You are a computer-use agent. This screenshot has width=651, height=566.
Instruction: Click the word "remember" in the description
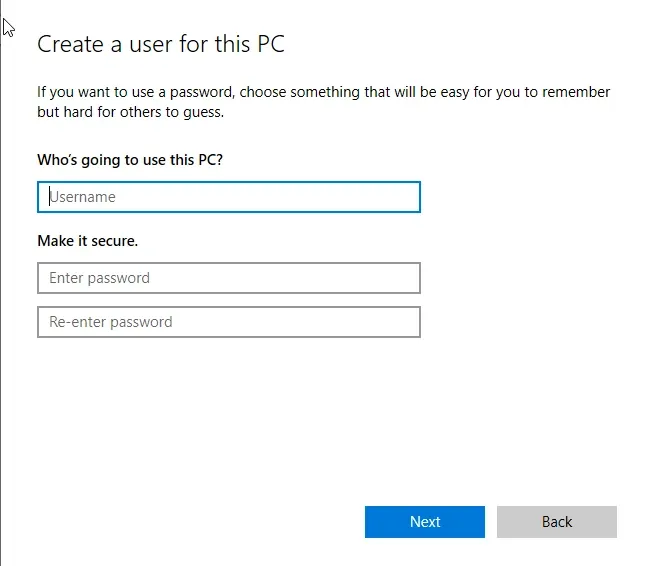pos(577,92)
